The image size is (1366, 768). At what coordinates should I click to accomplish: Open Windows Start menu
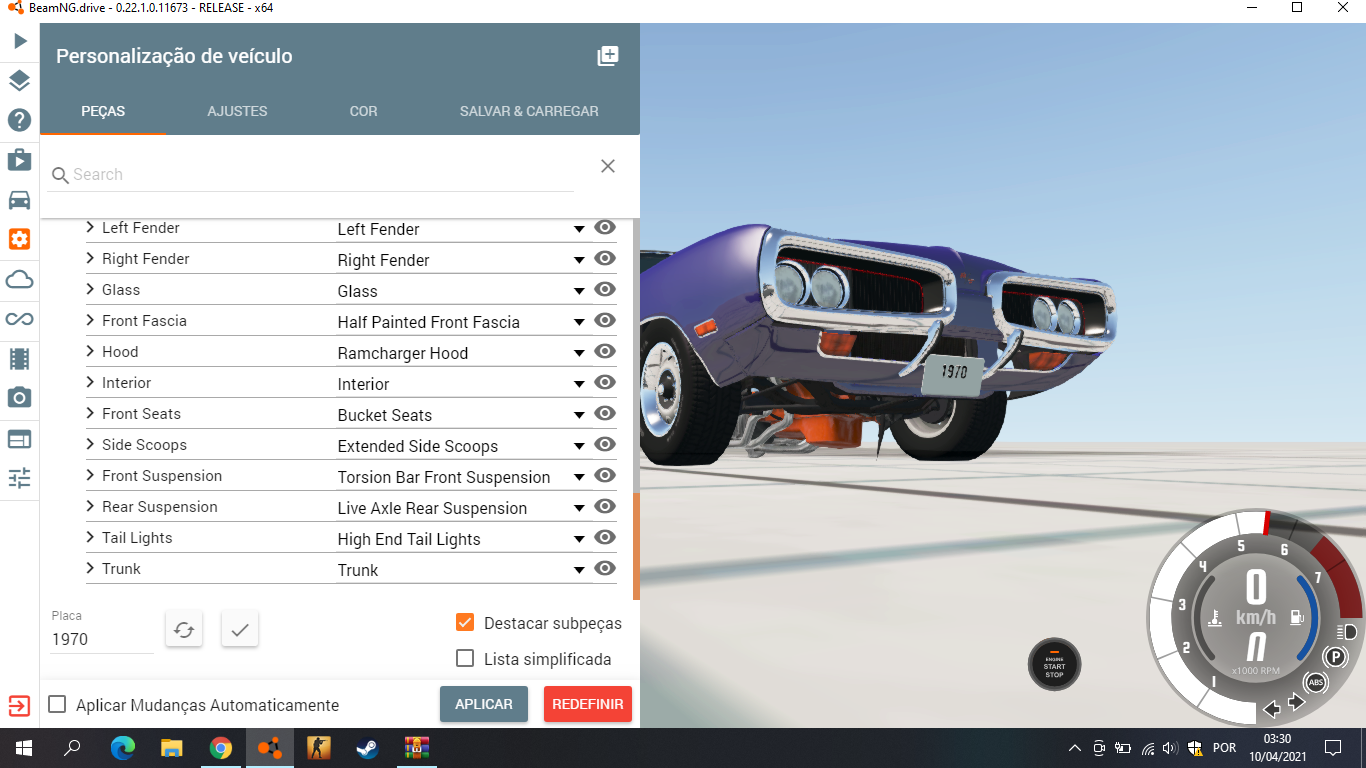coord(24,748)
